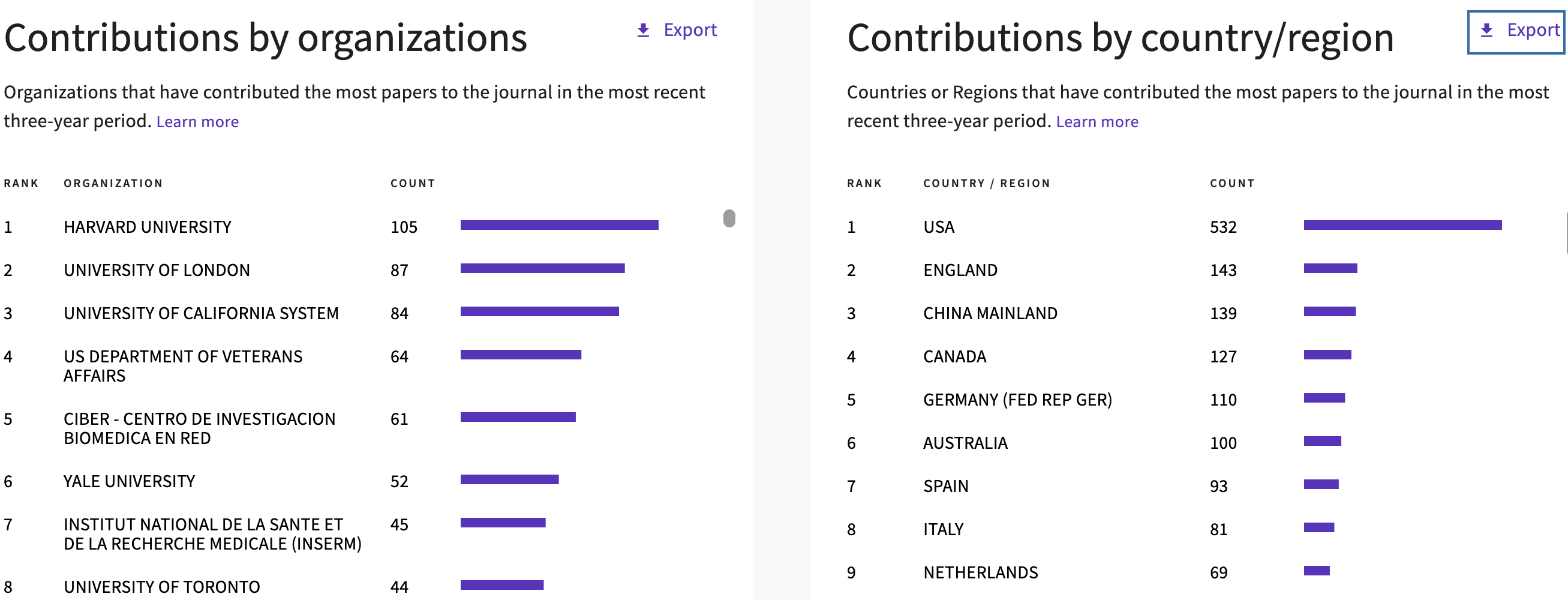Click Contributions by organizations heading
The image size is (1568, 600).
(265, 38)
